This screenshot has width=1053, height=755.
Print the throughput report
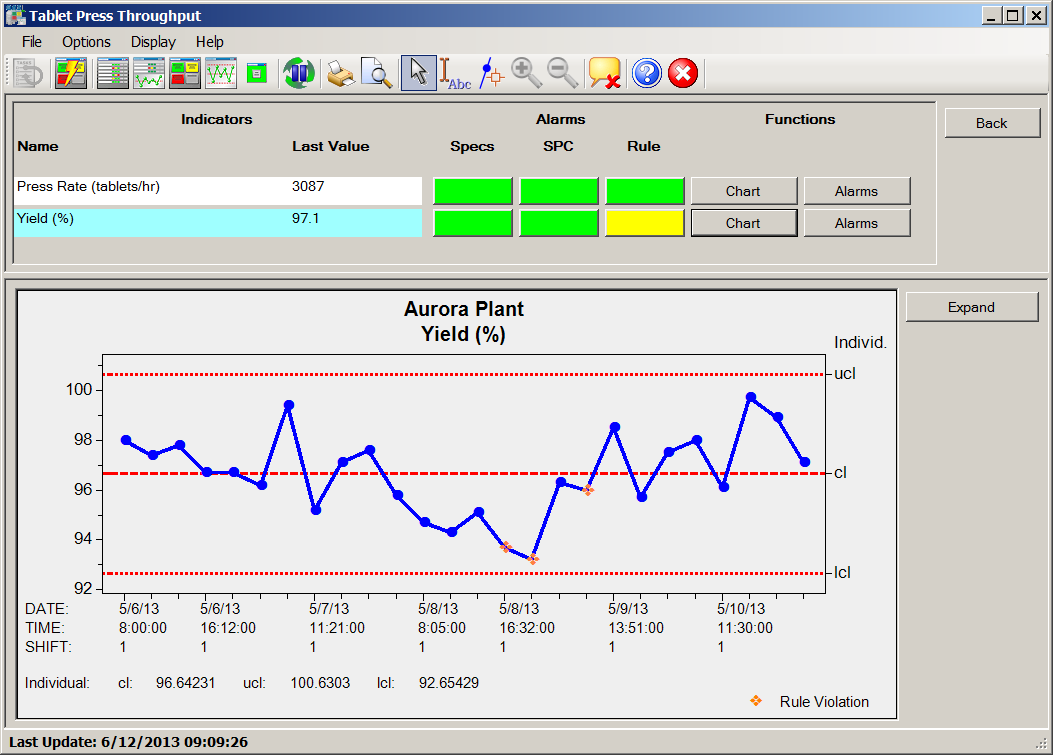point(339,72)
